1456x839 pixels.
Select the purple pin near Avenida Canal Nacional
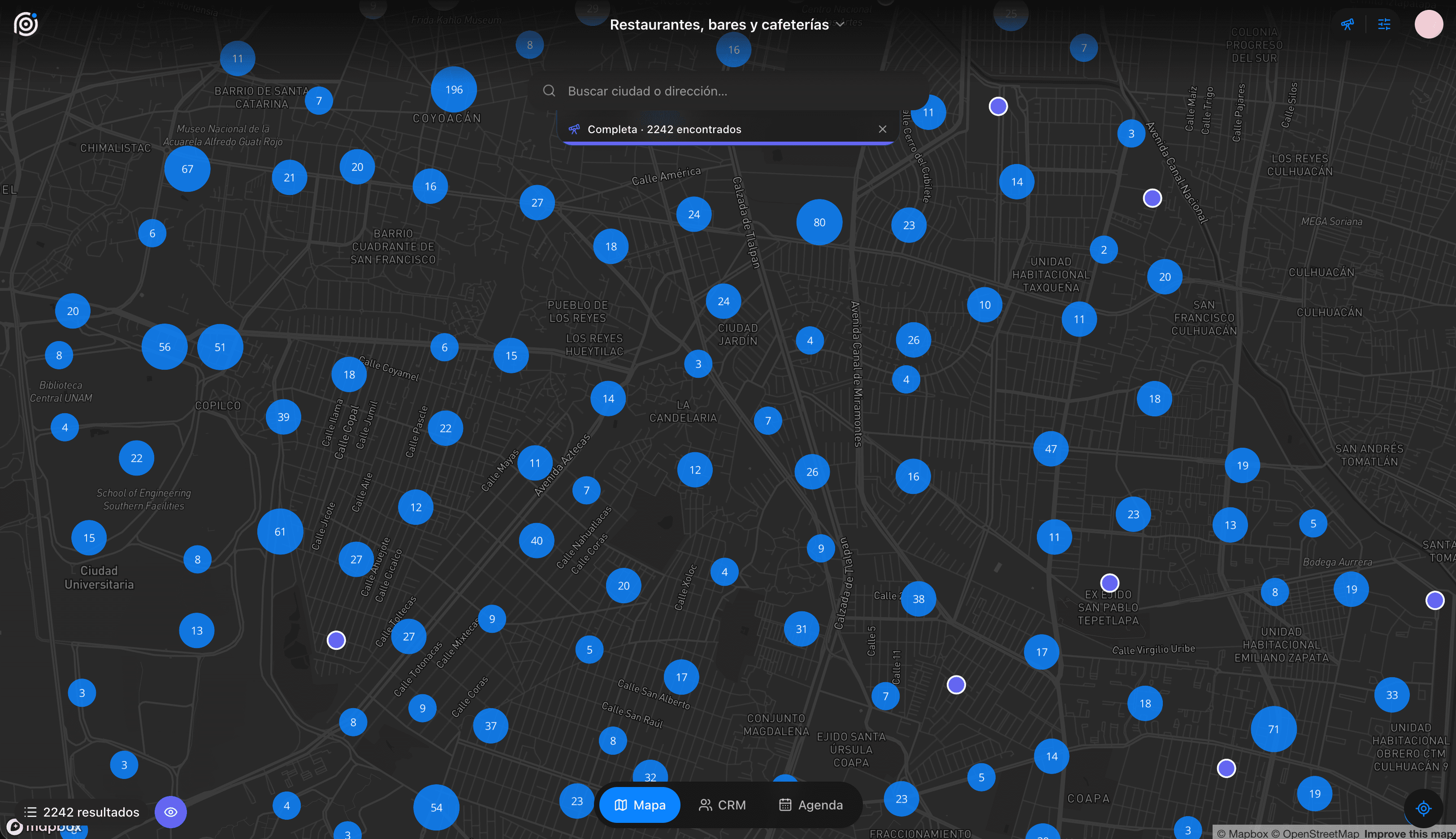[x=1153, y=198]
